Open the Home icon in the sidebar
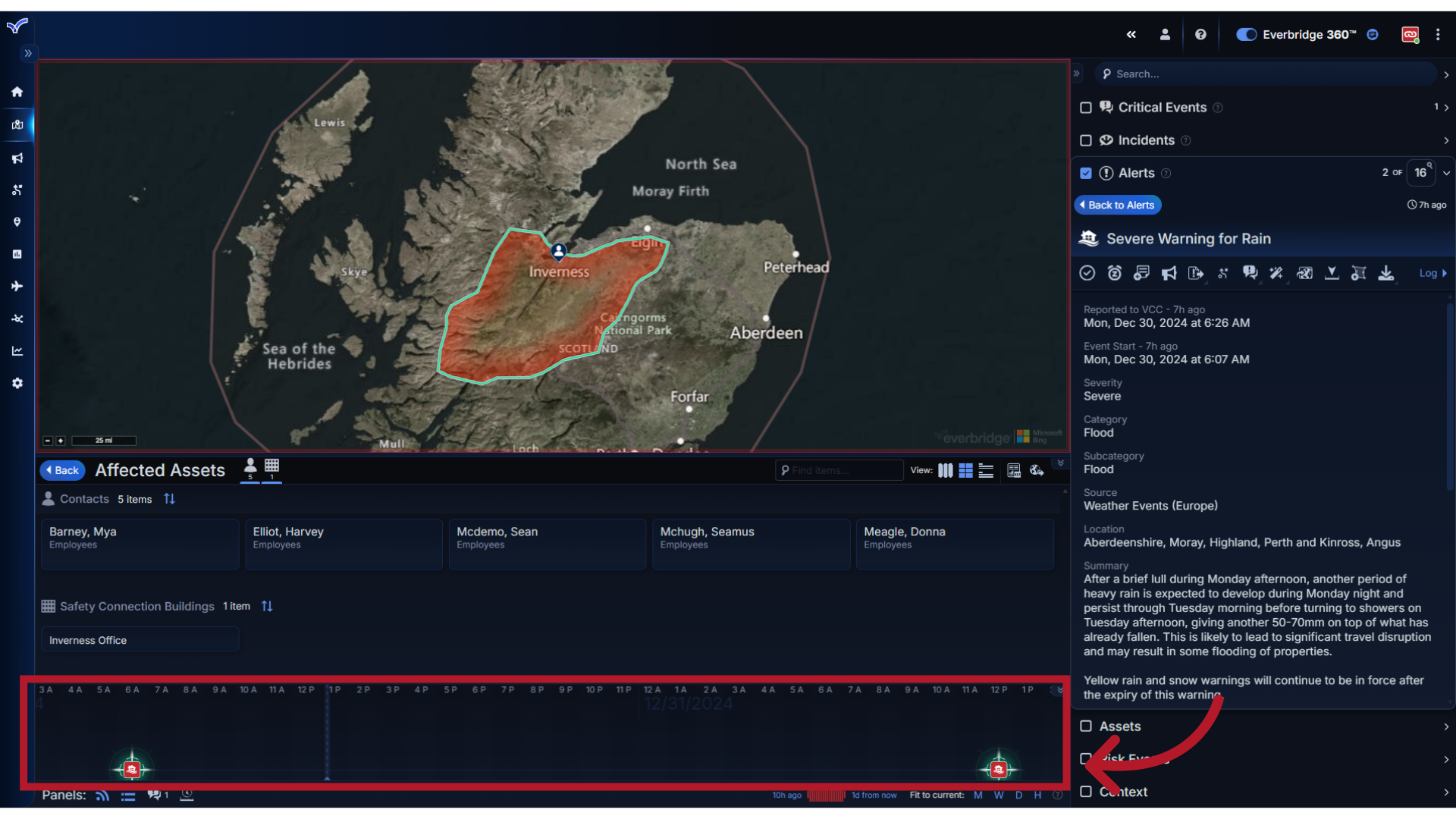The width and height of the screenshot is (1456, 819). 17,91
